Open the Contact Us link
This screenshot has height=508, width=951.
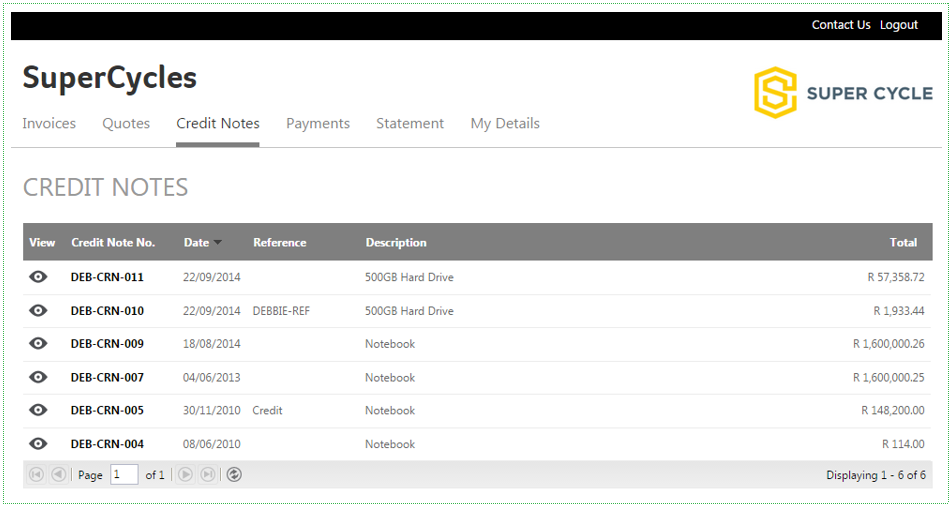point(841,25)
